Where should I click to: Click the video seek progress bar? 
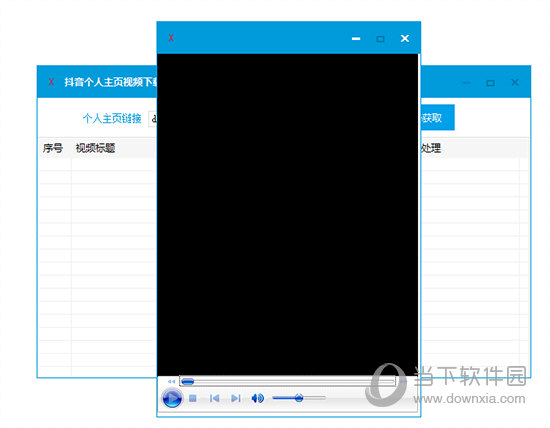tap(288, 381)
